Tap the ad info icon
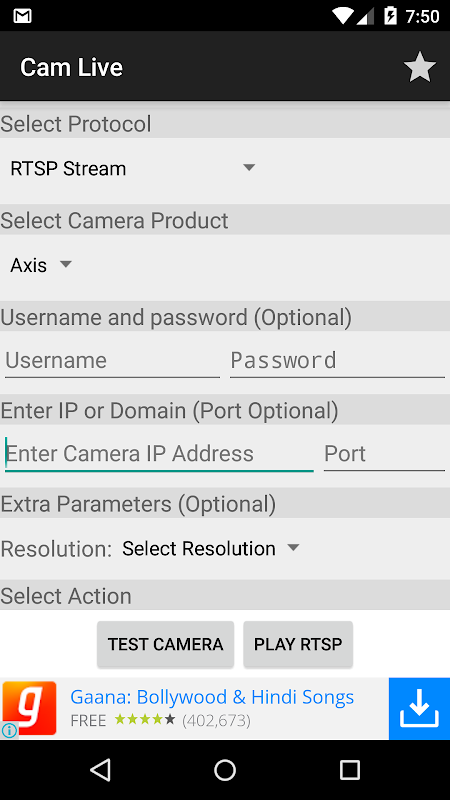 coord(9,731)
